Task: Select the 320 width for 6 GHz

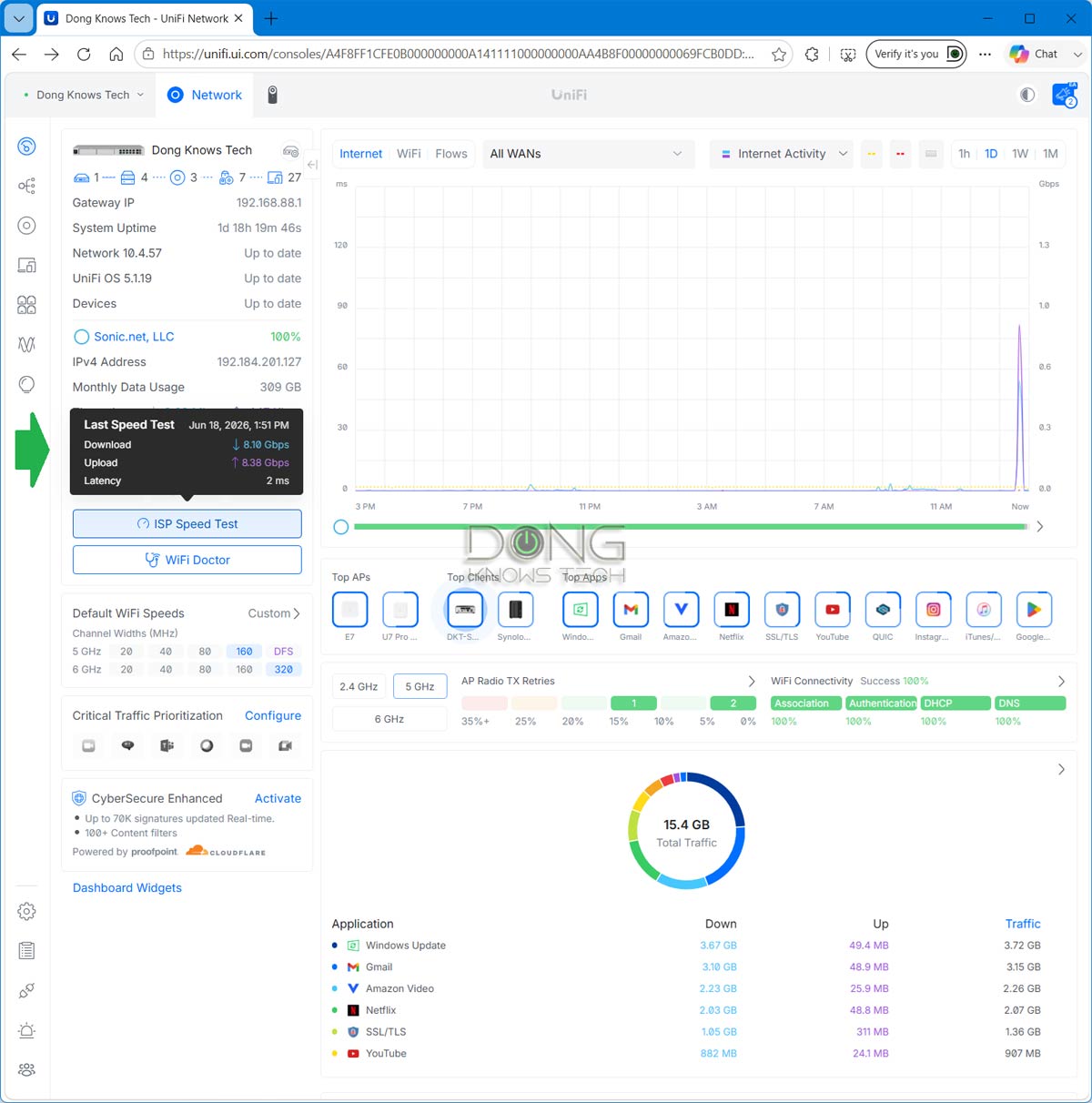Action: (284, 670)
